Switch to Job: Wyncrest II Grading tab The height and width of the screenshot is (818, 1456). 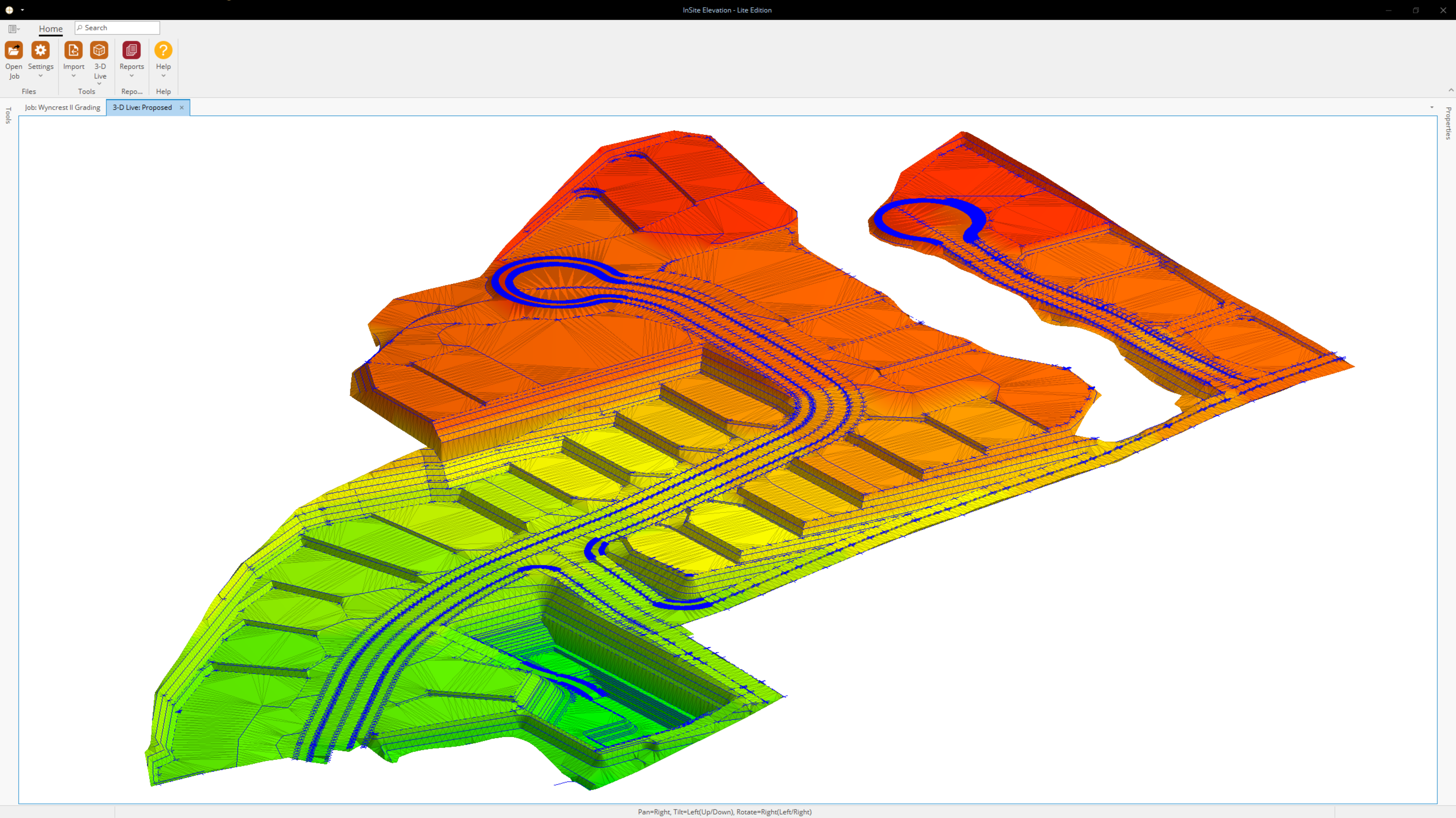[62, 107]
